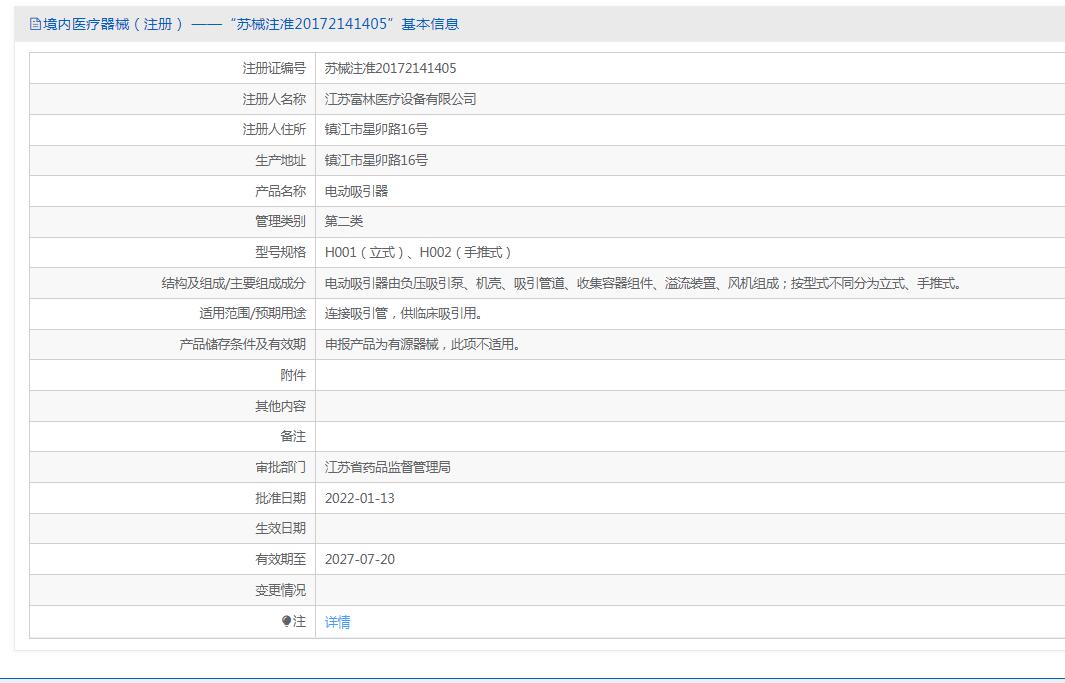This screenshot has width=1065, height=683.
Task: Select the page title 境内医疗器械（注册）基本信息
Action: (250, 24)
